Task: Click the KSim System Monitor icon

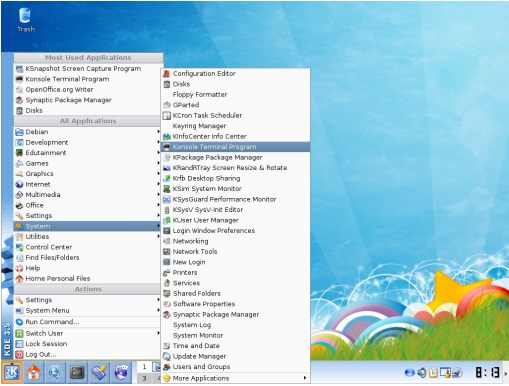Action: [167, 189]
